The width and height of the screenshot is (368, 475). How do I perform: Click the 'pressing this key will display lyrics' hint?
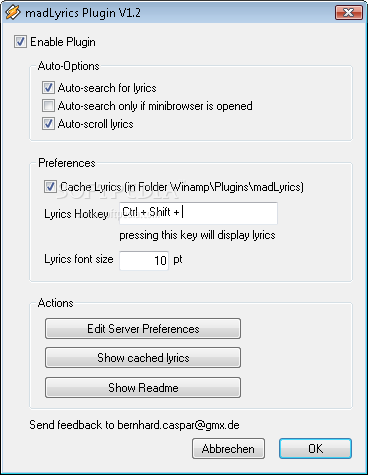coord(197,235)
